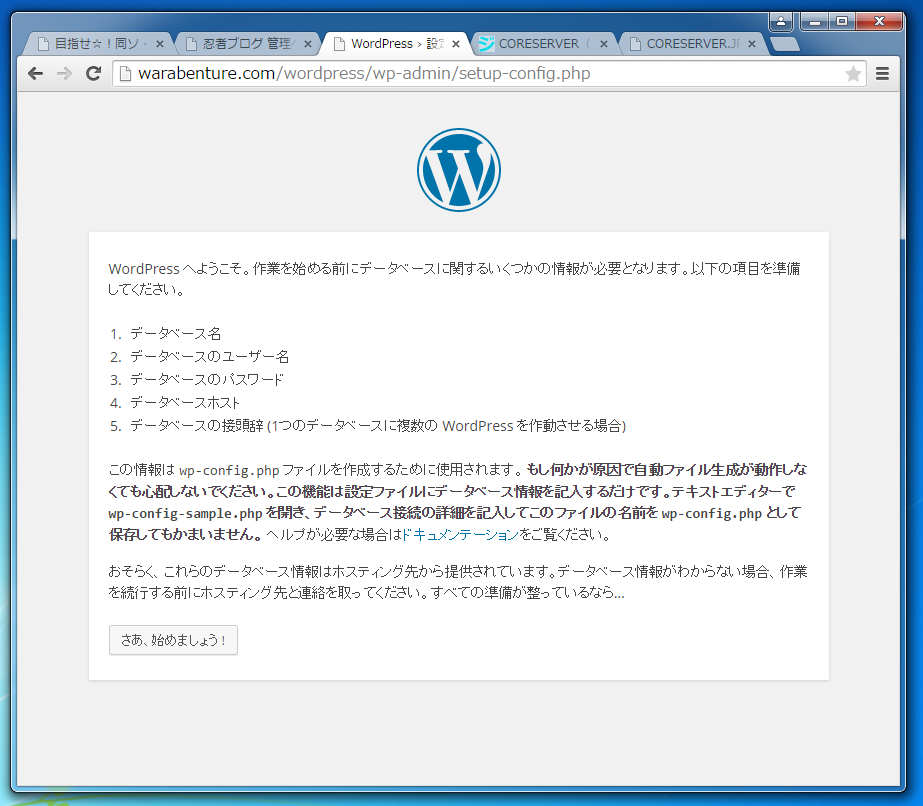The height and width of the screenshot is (806, 923).
Task: Click the wp-config-sample.php text
Action: click(x=185, y=513)
